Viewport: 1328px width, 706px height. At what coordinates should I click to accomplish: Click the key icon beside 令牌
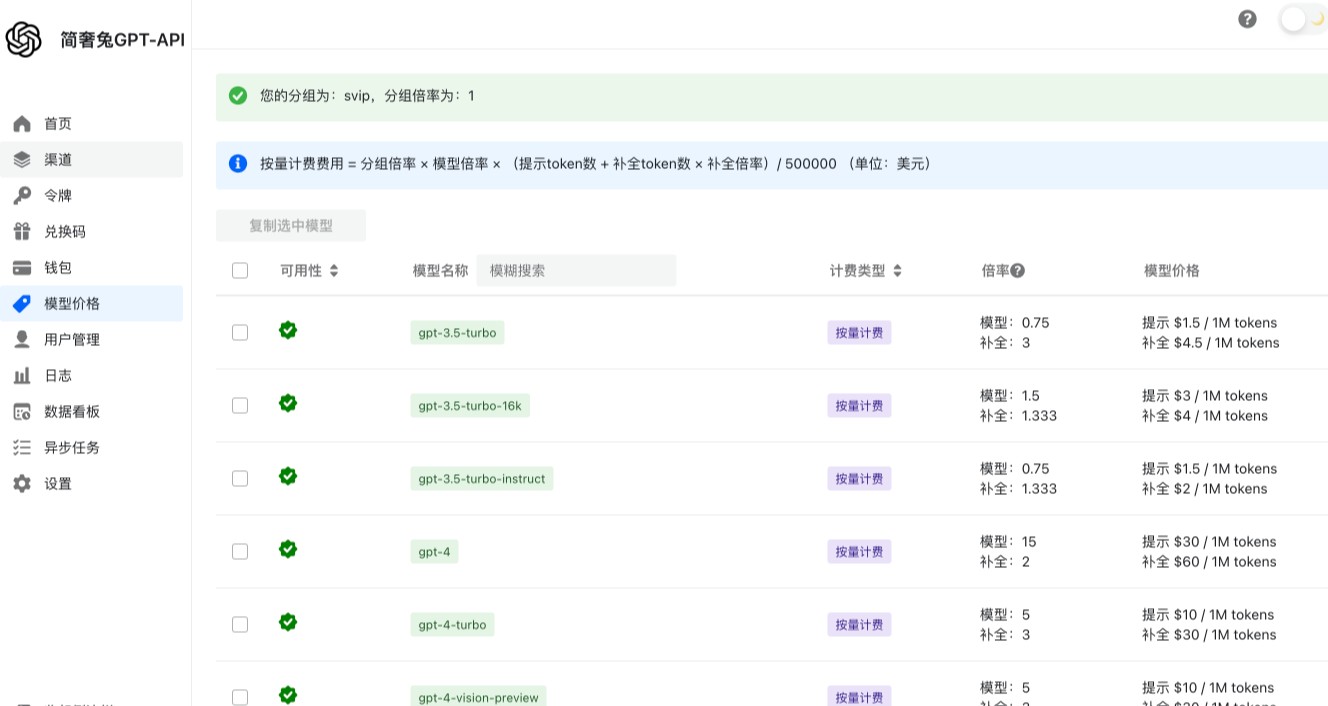[22, 196]
